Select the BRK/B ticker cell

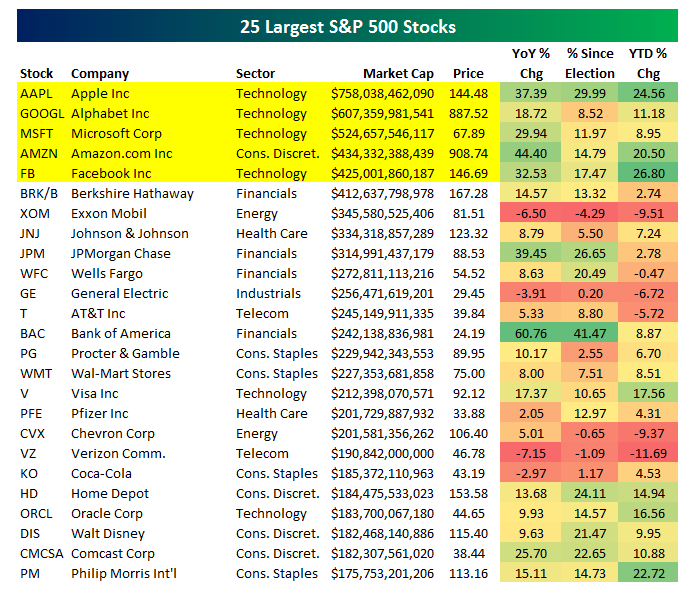(39, 193)
